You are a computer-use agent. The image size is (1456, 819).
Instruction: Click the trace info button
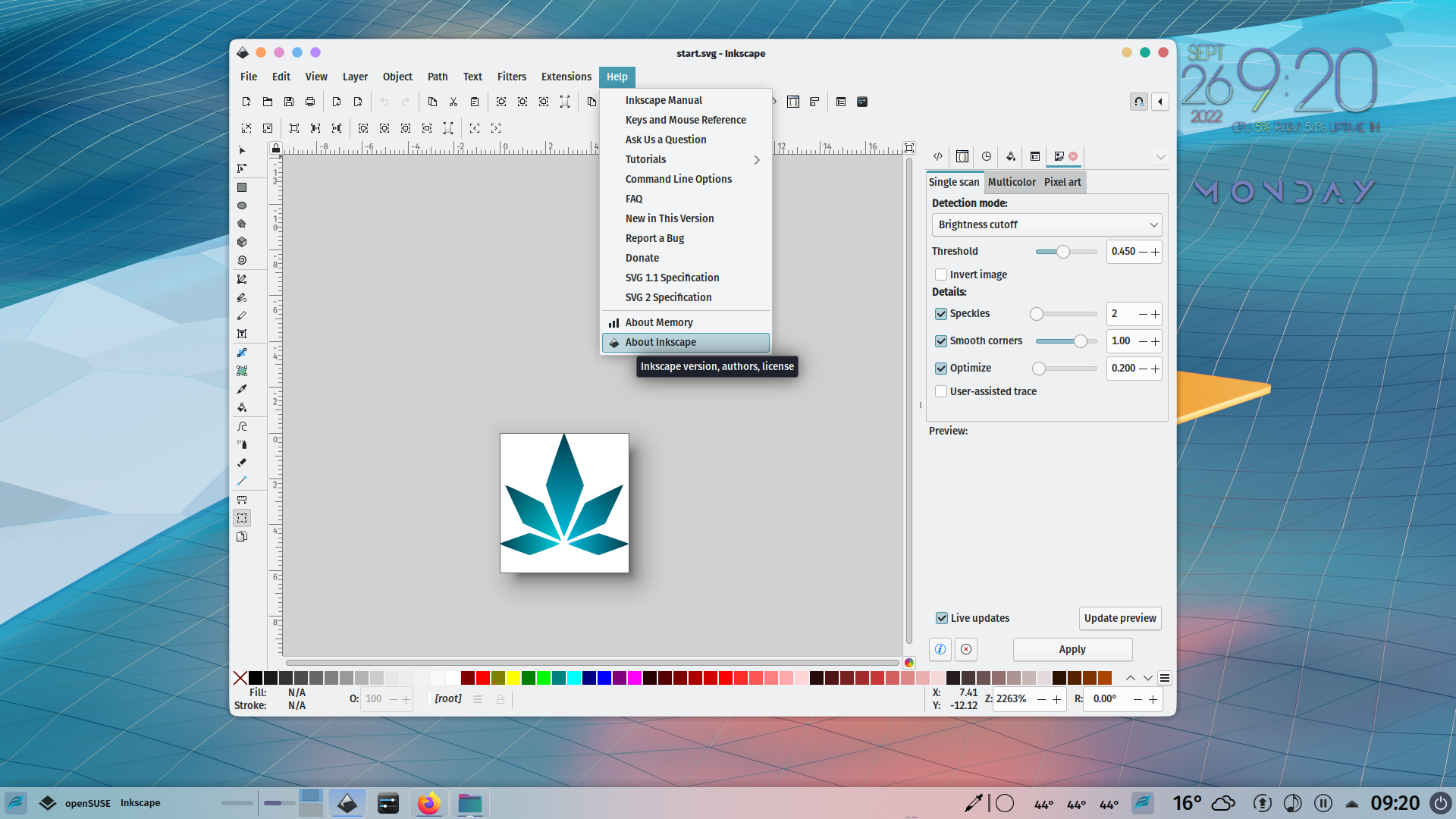(x=940, y=649)
